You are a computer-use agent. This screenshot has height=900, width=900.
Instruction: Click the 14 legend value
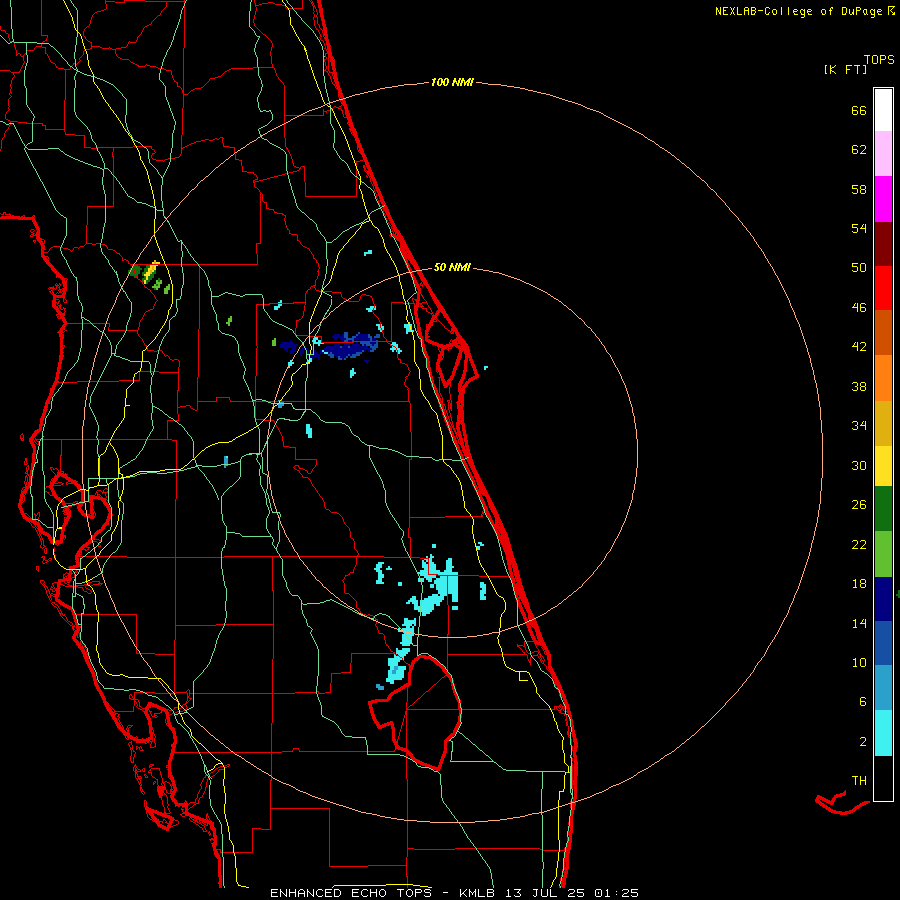859,623
